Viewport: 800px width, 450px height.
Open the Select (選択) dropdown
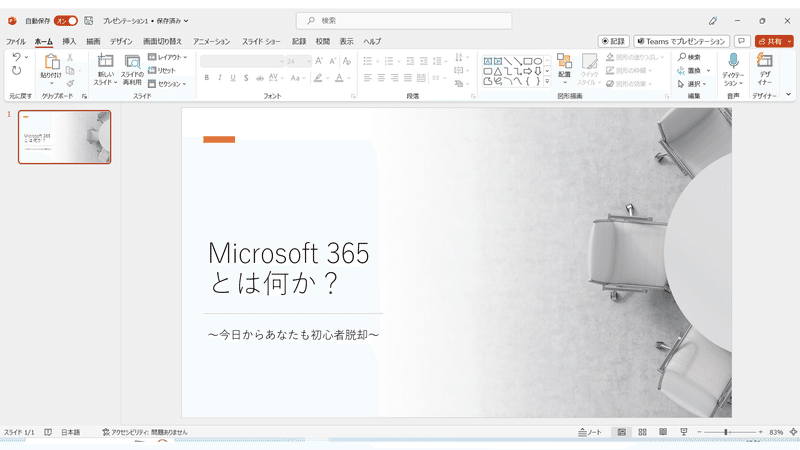(692, 84)
